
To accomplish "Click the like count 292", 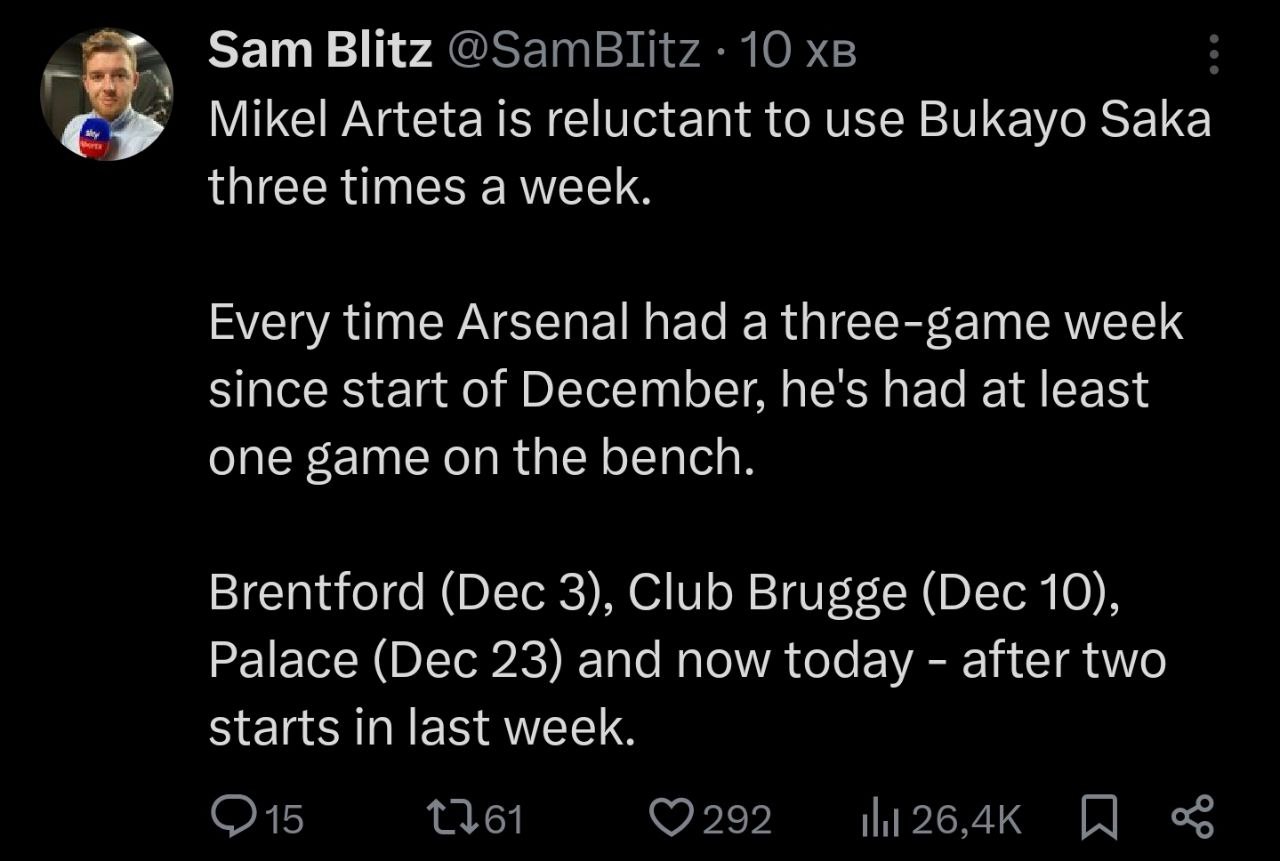I will click(736, 819).
